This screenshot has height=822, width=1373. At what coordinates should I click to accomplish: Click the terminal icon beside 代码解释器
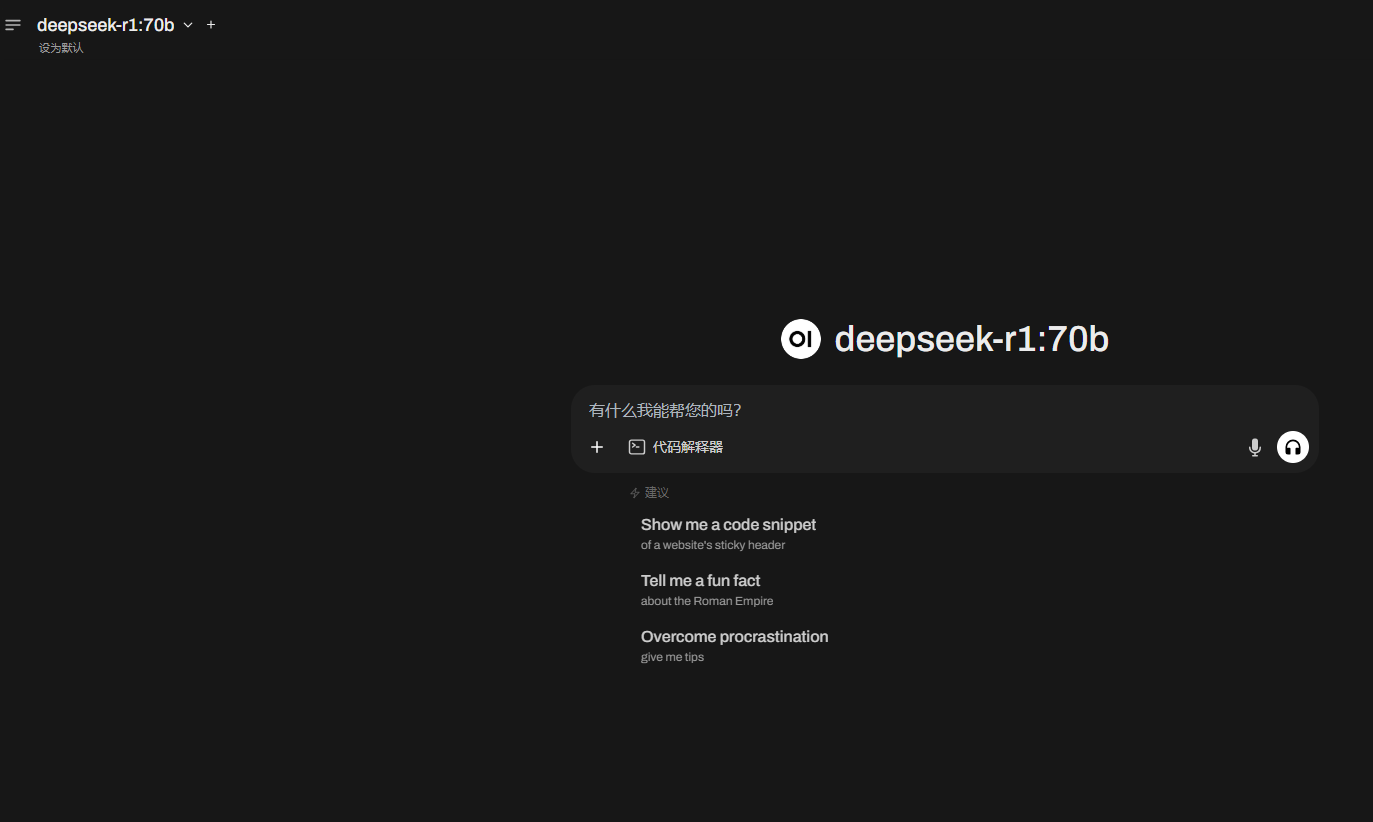point(636,447)
